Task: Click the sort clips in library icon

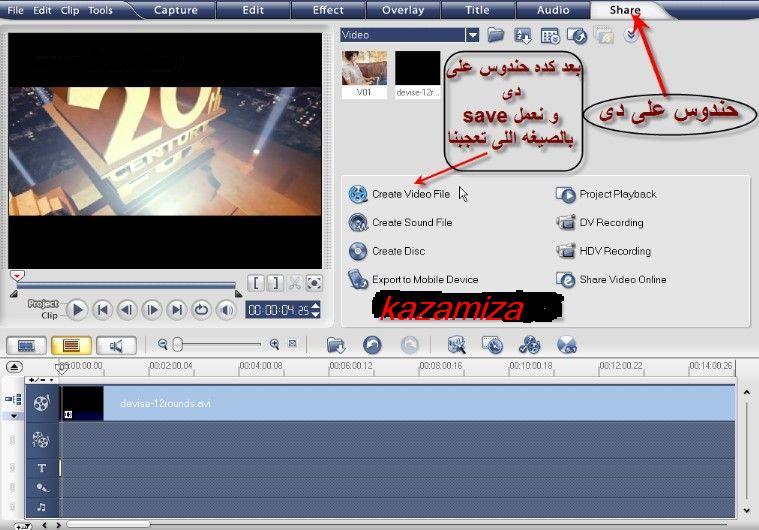Action: tap(523, 35)
